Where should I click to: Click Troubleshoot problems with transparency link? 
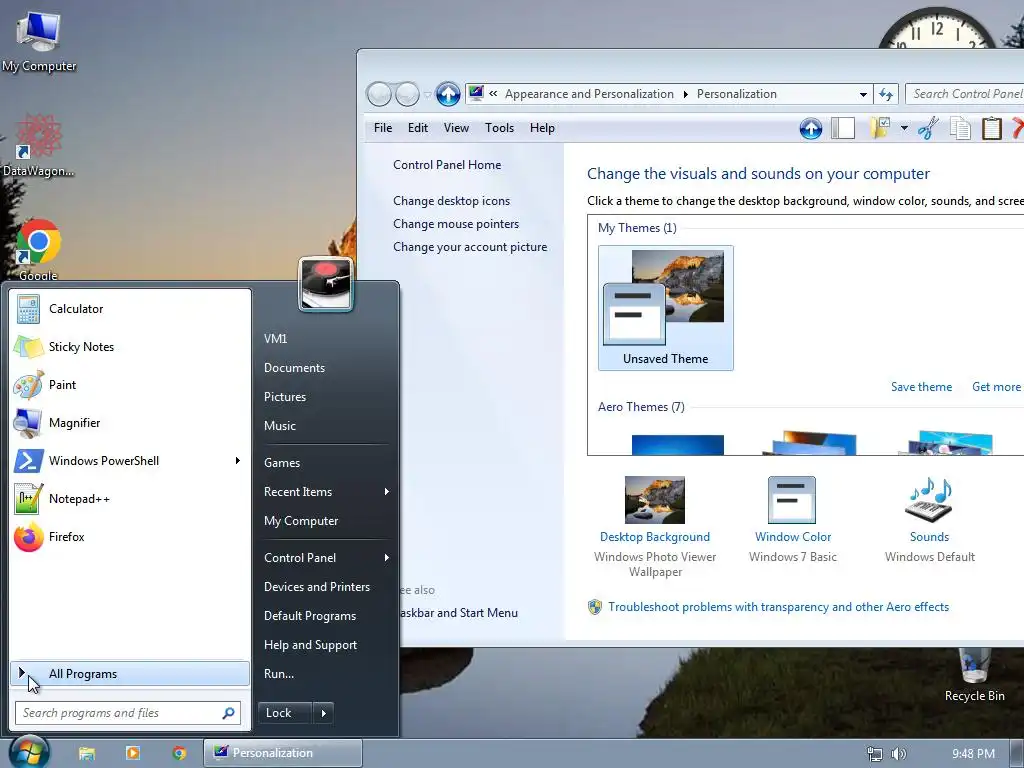[778, 607]
